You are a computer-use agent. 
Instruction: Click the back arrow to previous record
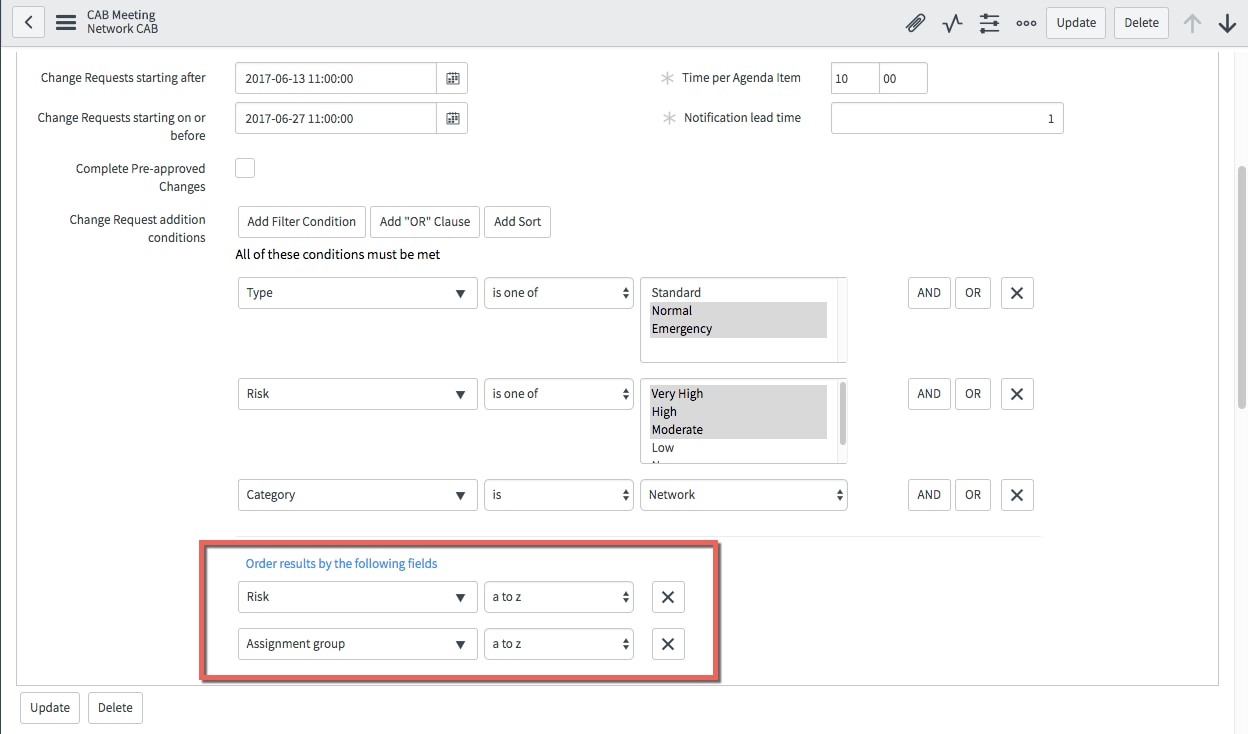[27, 21]
